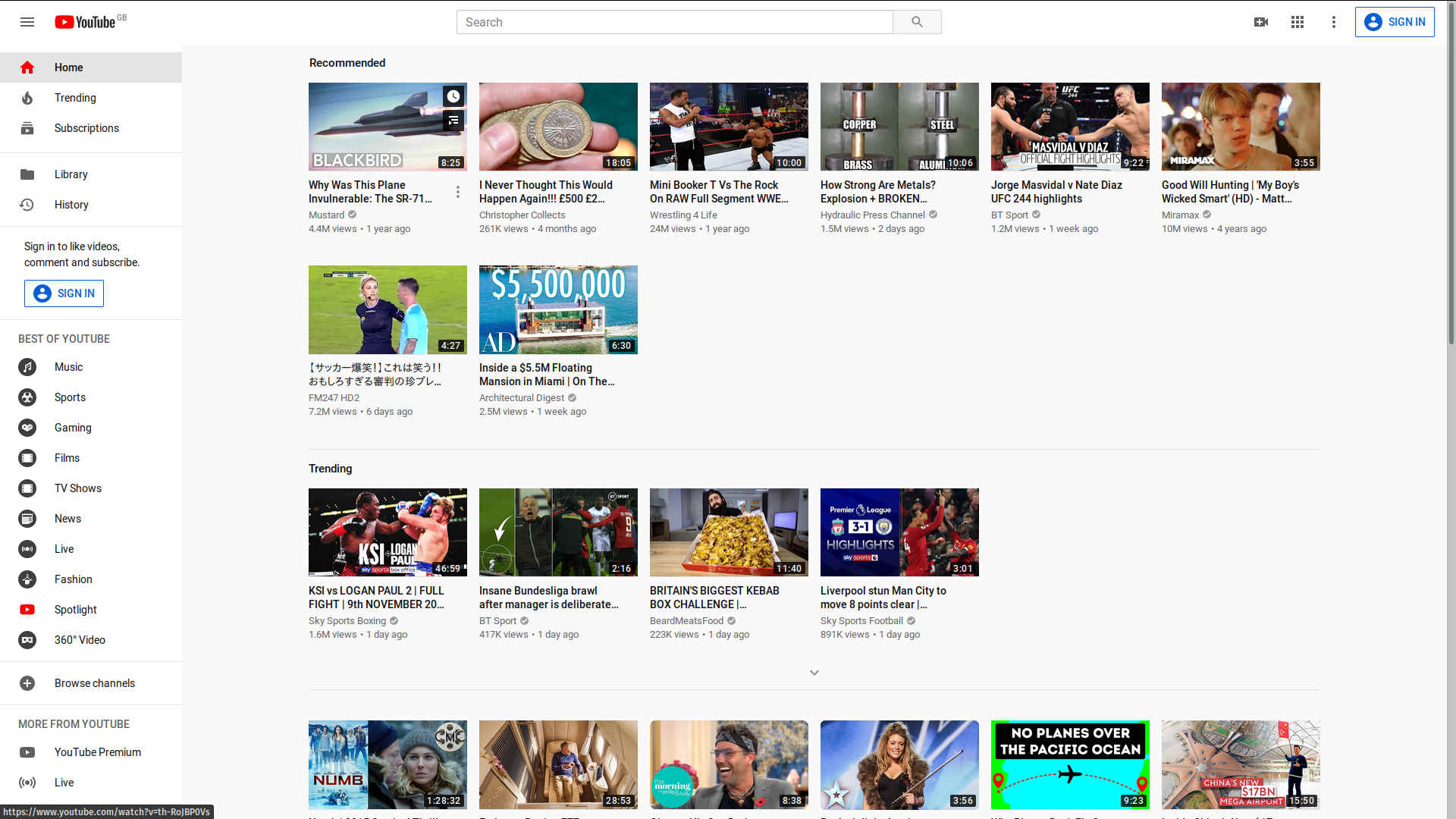Expand more Trending videos with the down chevron

pos(814,673)
